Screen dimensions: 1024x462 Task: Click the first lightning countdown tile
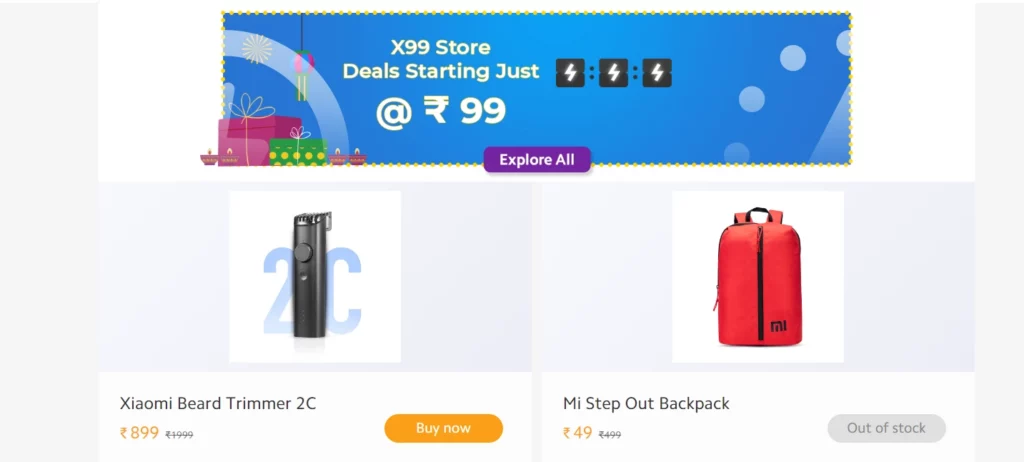click(x=570, y=73)
